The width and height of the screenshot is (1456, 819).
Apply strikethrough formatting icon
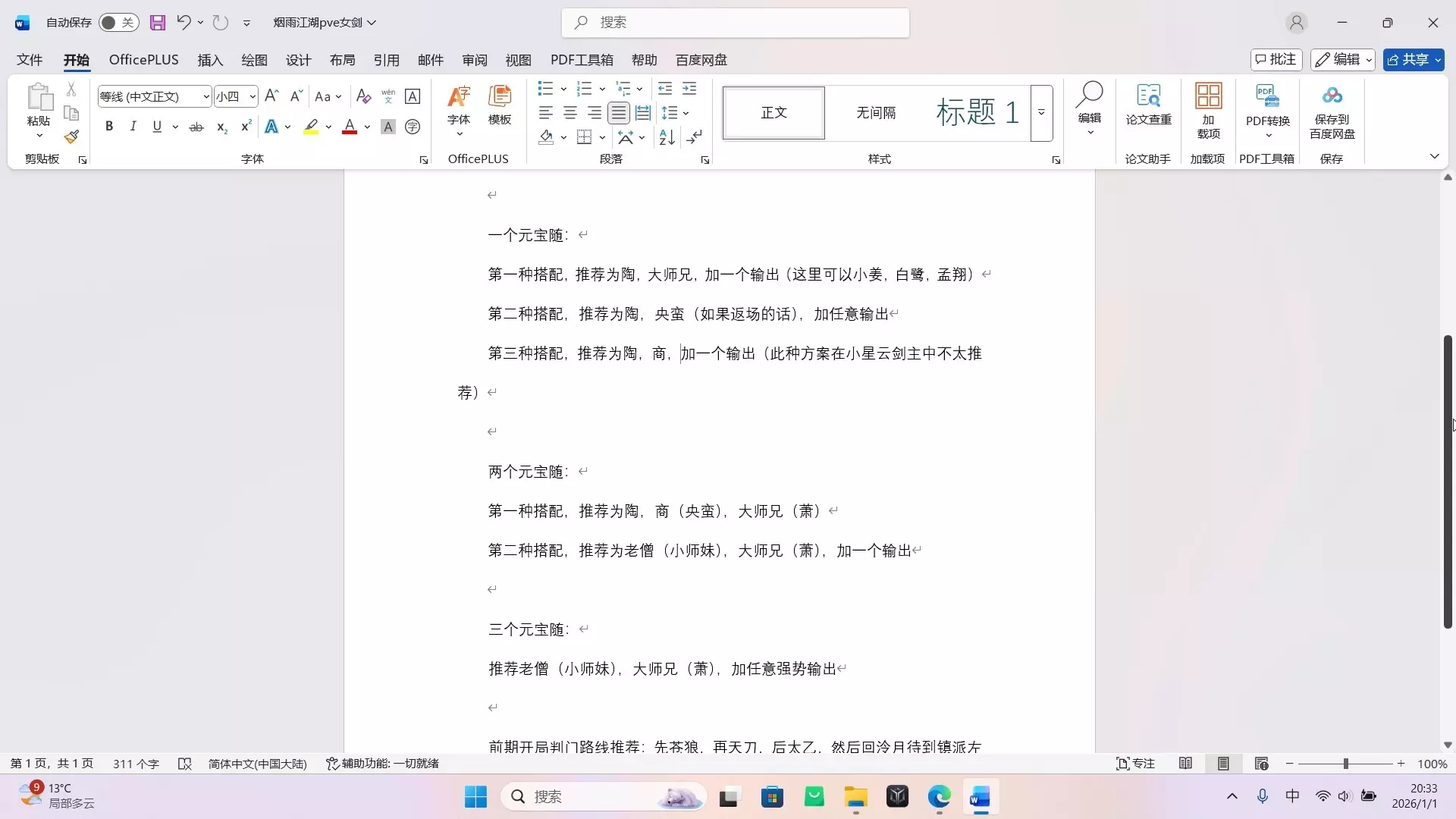pos(196,127)
